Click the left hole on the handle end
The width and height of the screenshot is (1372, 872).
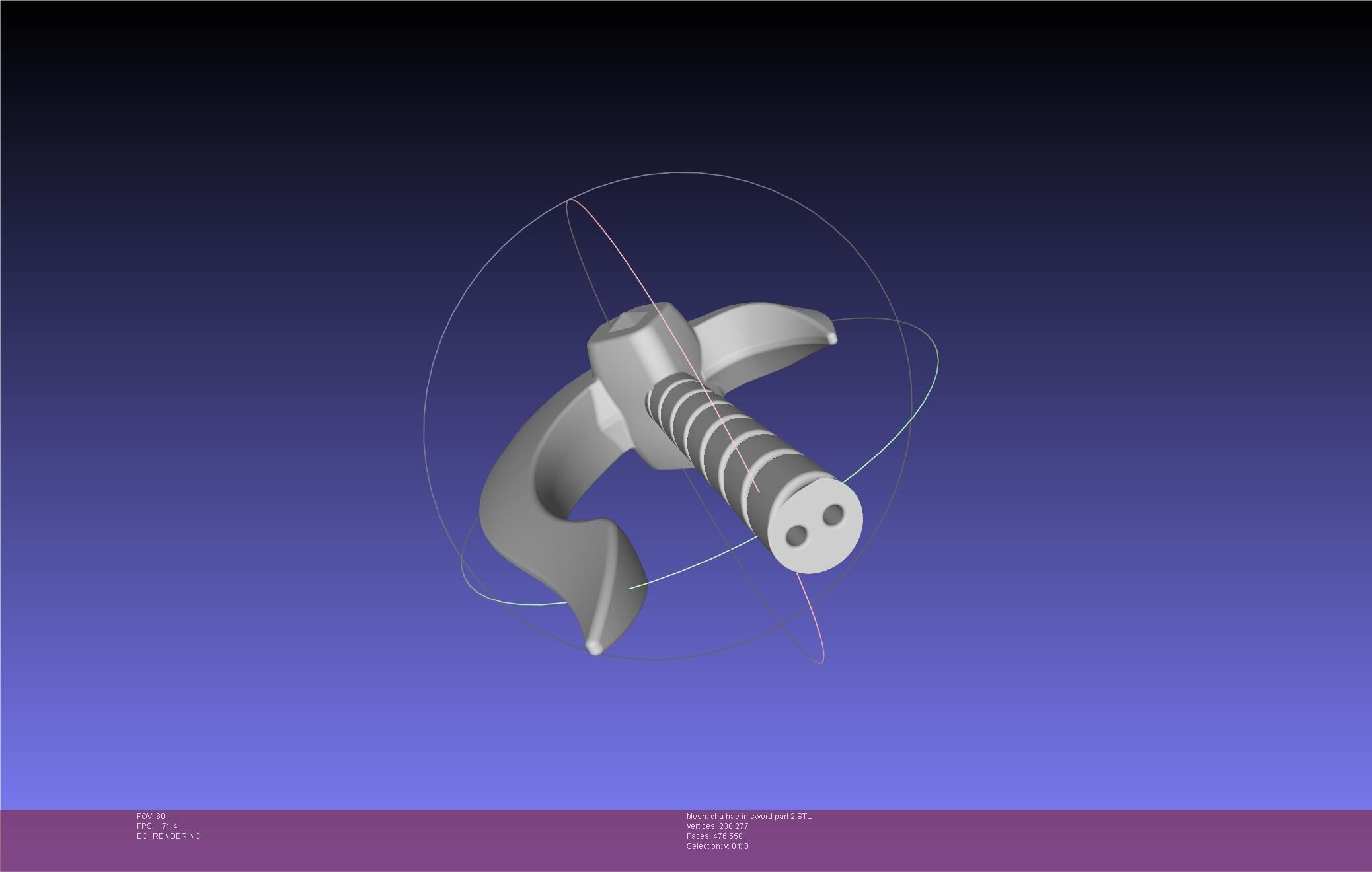click(797, 534)
